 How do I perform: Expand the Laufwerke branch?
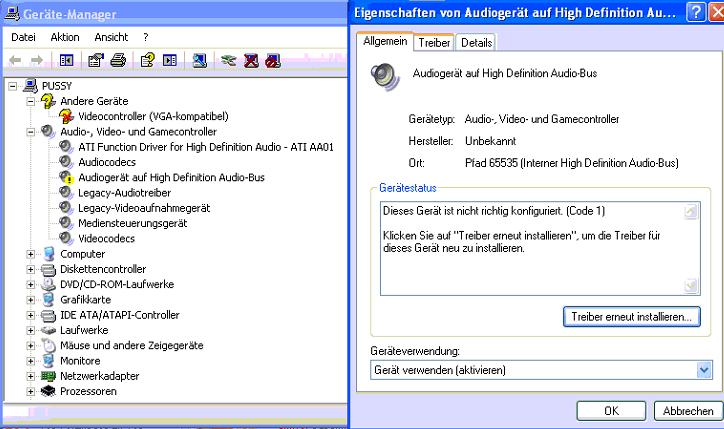tap(30, 330)
